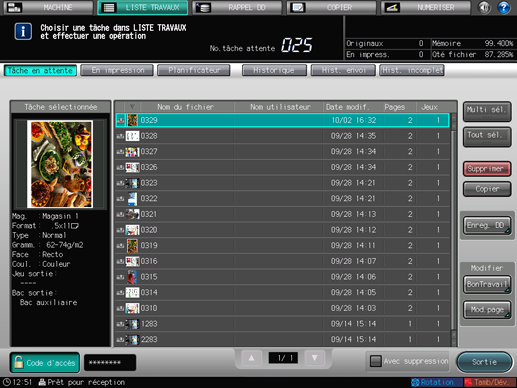The width and height of the screenshot is (517, 388).
Task: Select job 0316 thumbnail icon
Action: [132, 261]
